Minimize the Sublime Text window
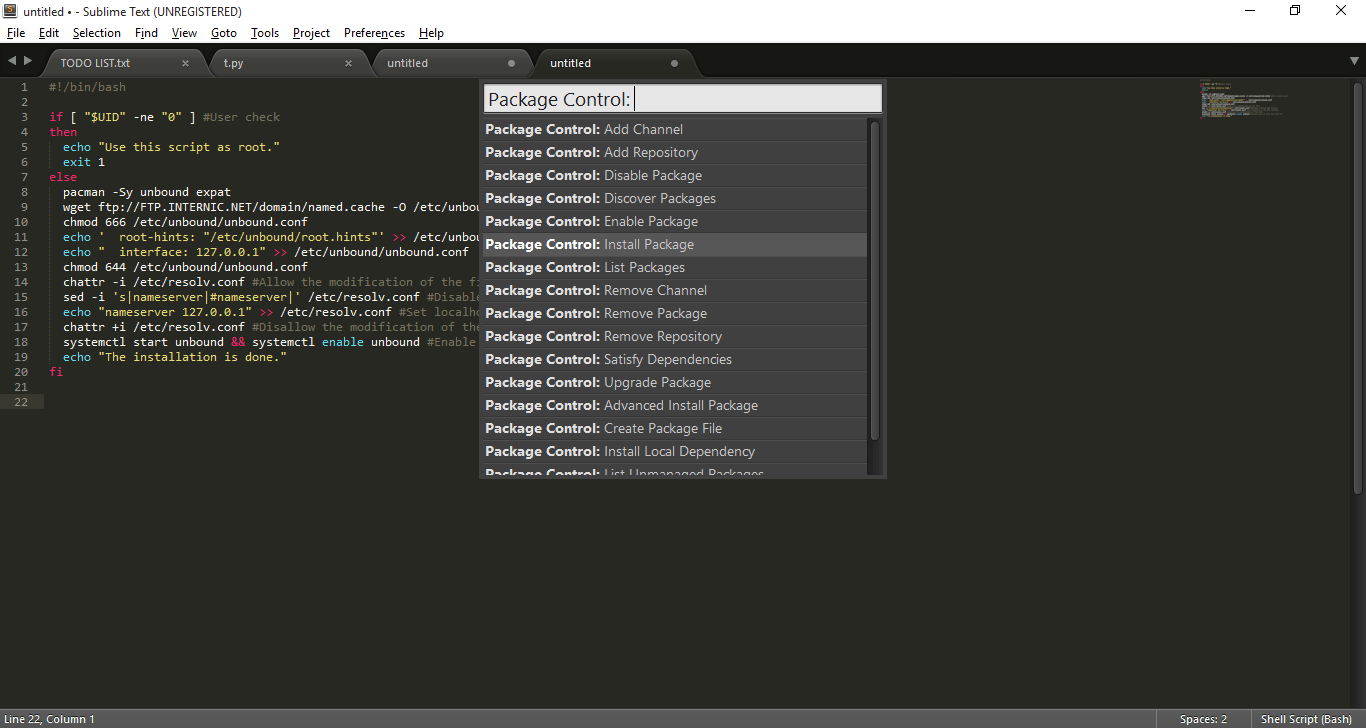This screenshot has width=1366, height=728. click(x=1251, y=11)
